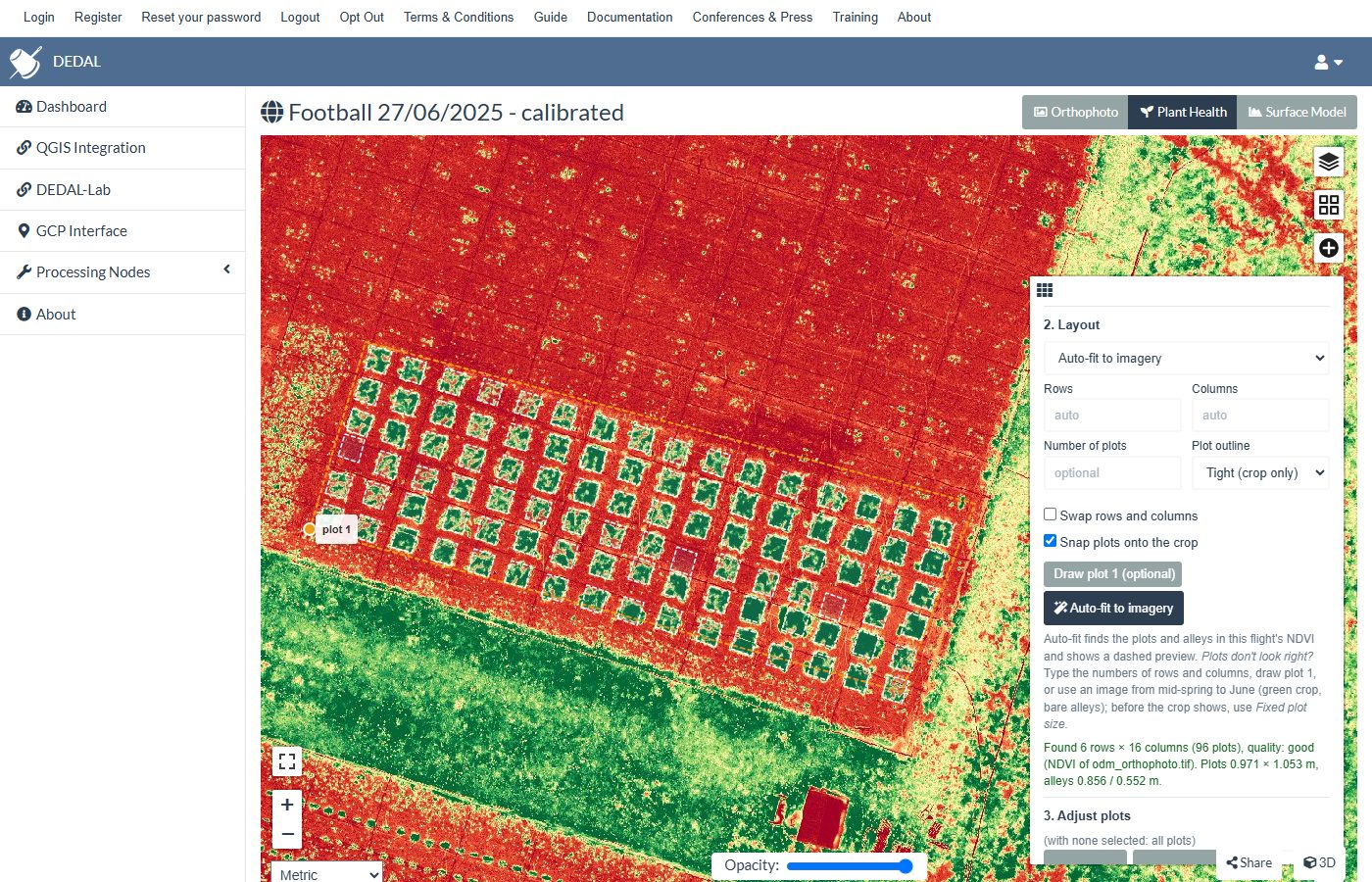Click the plus circle add icon

[1329, 248]
